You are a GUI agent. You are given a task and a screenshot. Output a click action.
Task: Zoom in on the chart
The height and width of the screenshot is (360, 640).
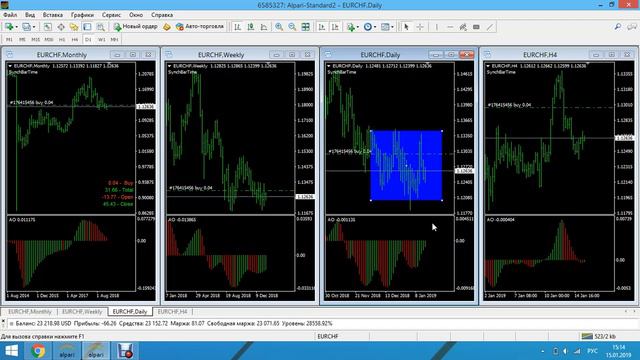pyautogui.click(x=279, y=27)
